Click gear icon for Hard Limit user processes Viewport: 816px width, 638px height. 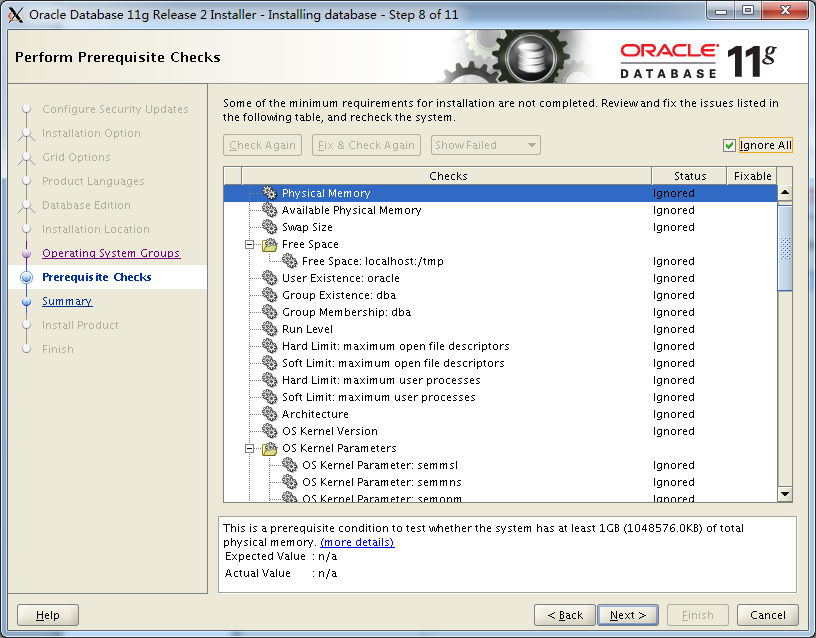pos(270,380)
